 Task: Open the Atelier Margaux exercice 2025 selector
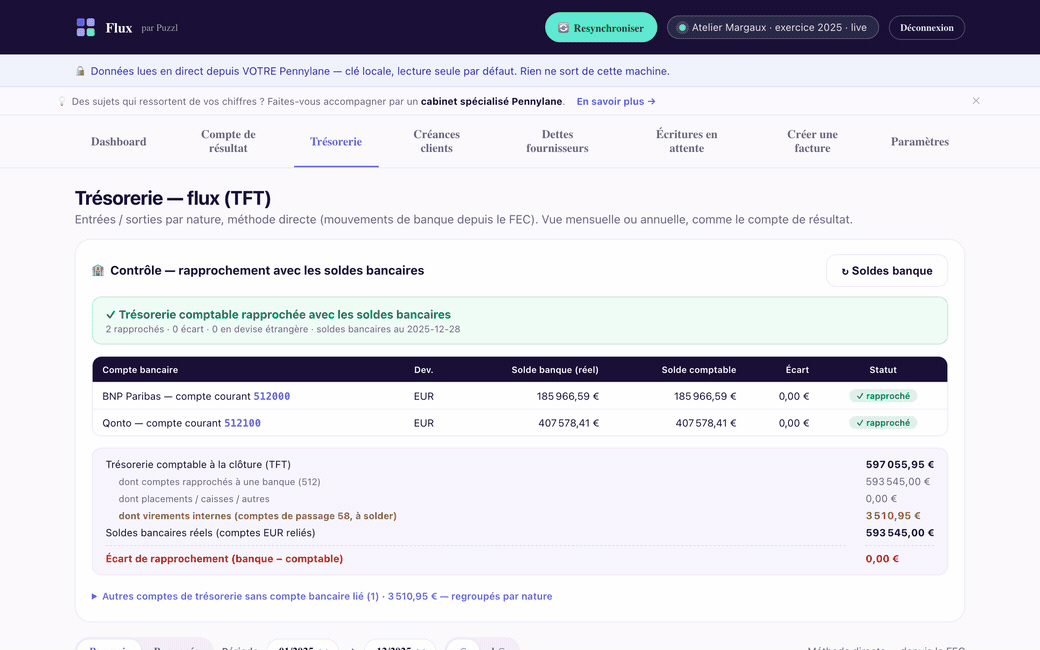[x=773, y=27]
